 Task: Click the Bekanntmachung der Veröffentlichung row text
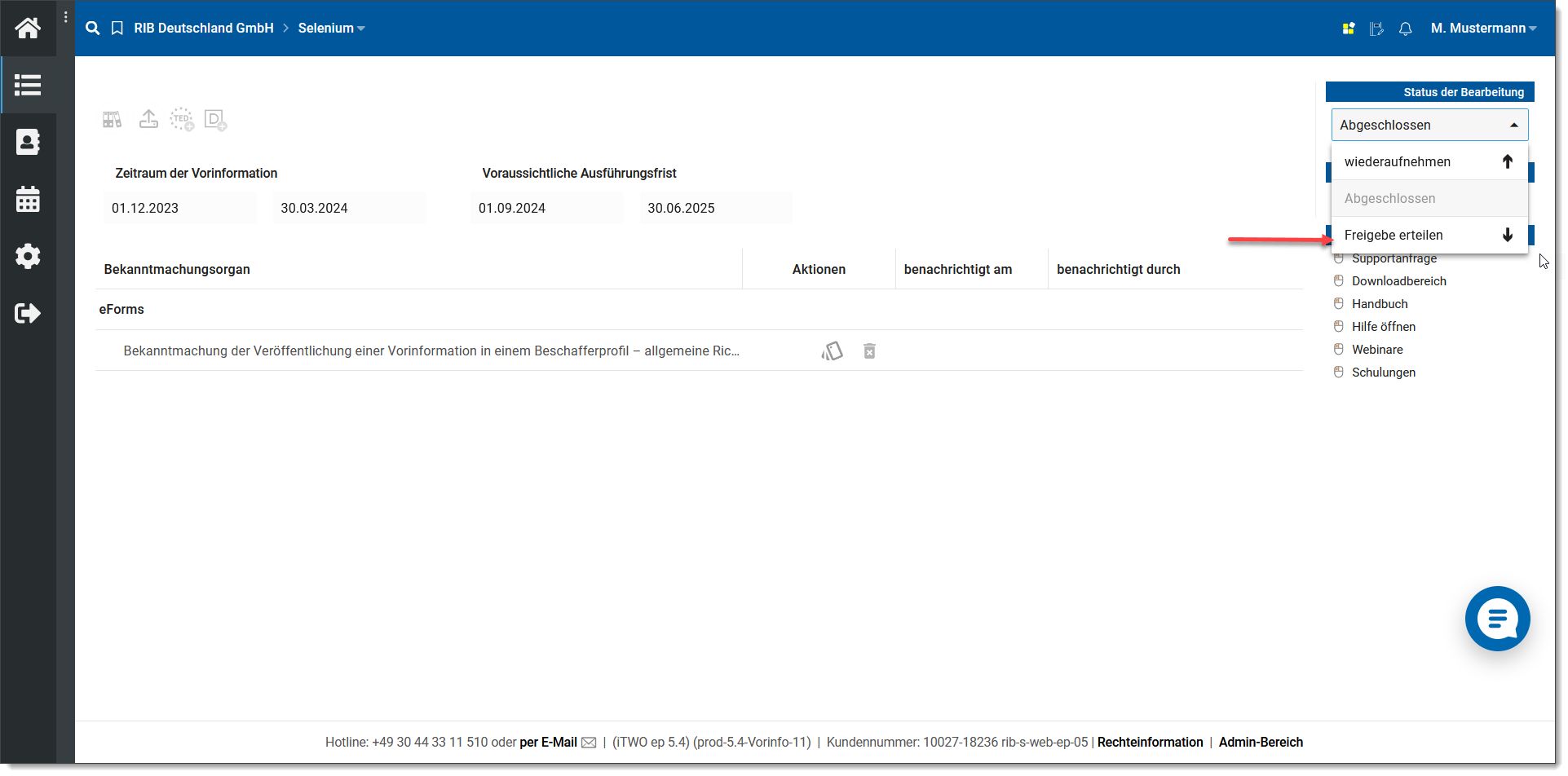[x=431, y=351]
